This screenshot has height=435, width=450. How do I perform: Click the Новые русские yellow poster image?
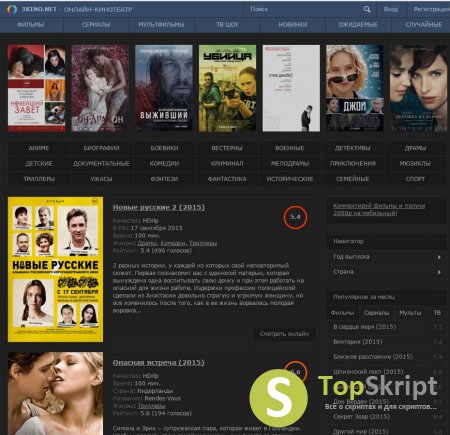(x=55, y=269)
